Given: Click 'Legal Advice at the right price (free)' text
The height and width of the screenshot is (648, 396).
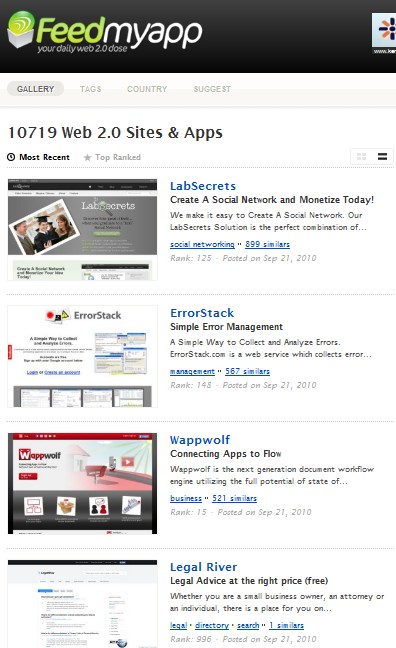Looking at the screenshot, I should (x=249, y=581).
